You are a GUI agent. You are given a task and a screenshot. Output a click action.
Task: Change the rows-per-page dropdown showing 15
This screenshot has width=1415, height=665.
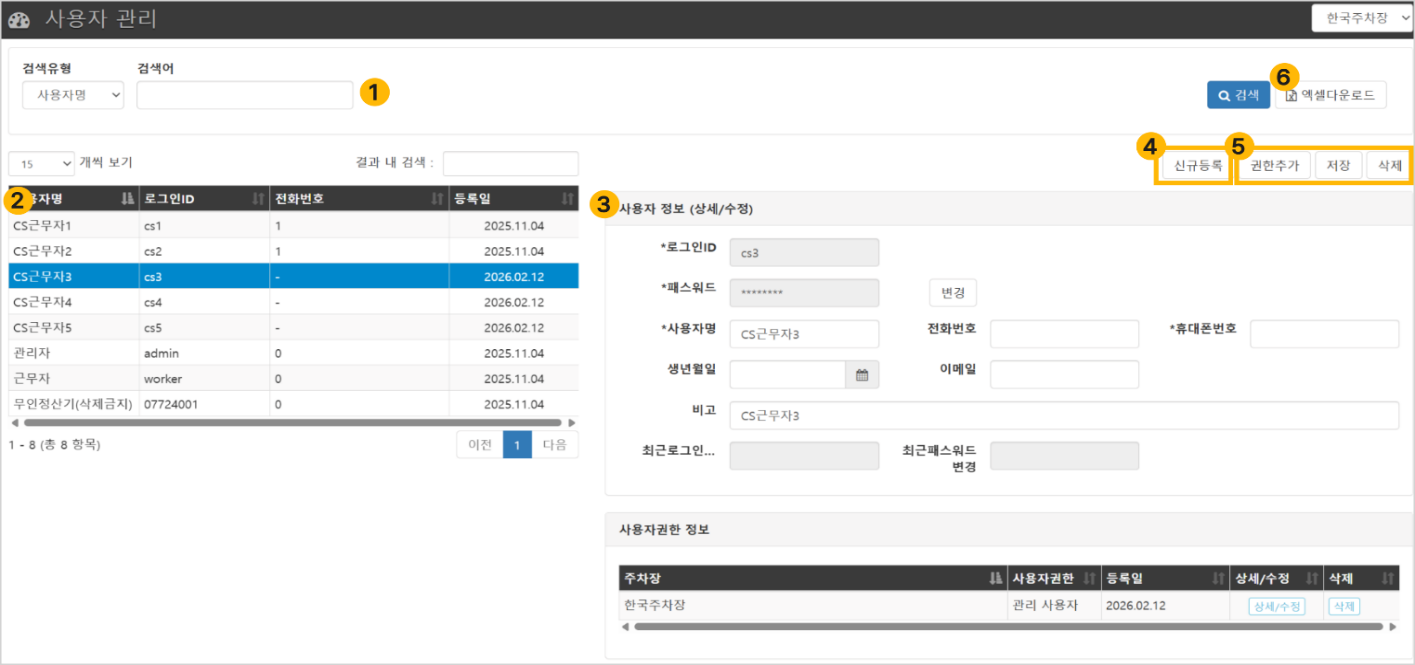[x=42, y=163]
